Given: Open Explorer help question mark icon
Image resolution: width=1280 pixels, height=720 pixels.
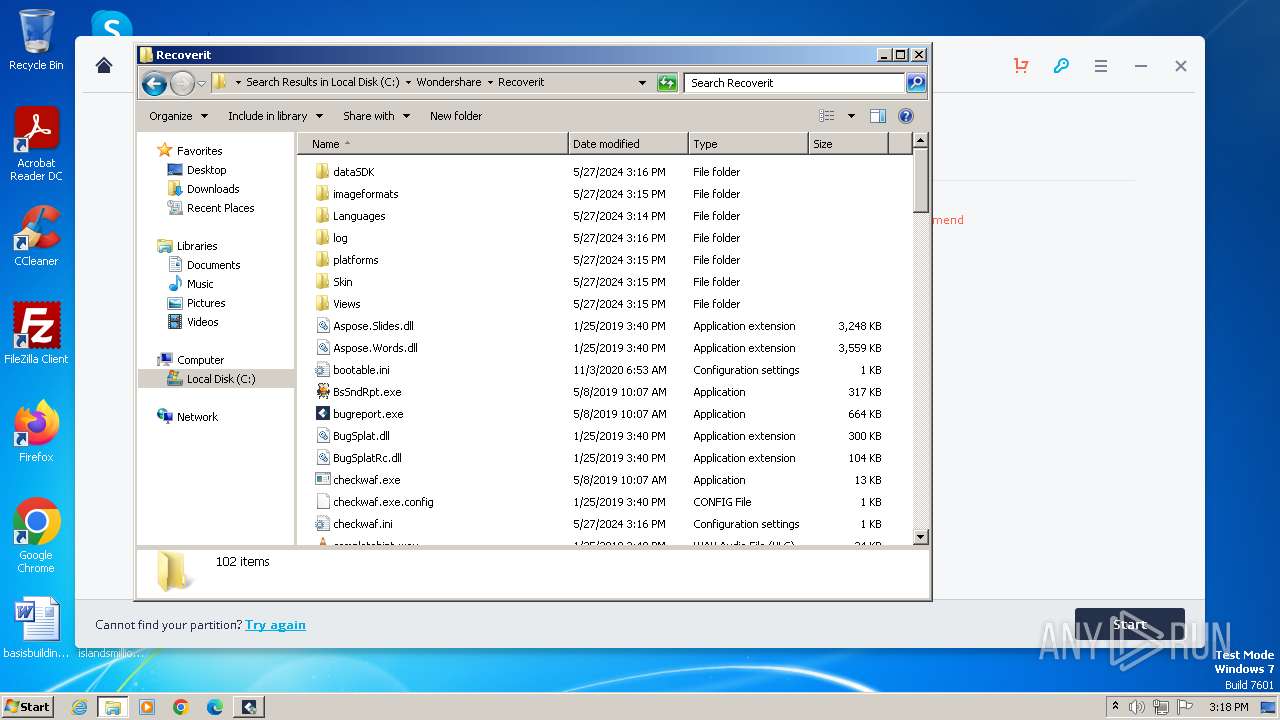Looking at the screenshot, I should pos(906,116).
